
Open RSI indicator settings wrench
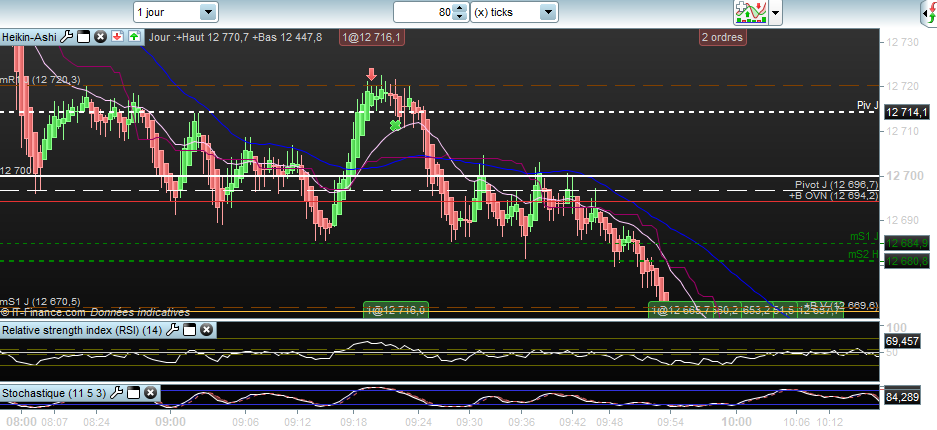point(172,330)
